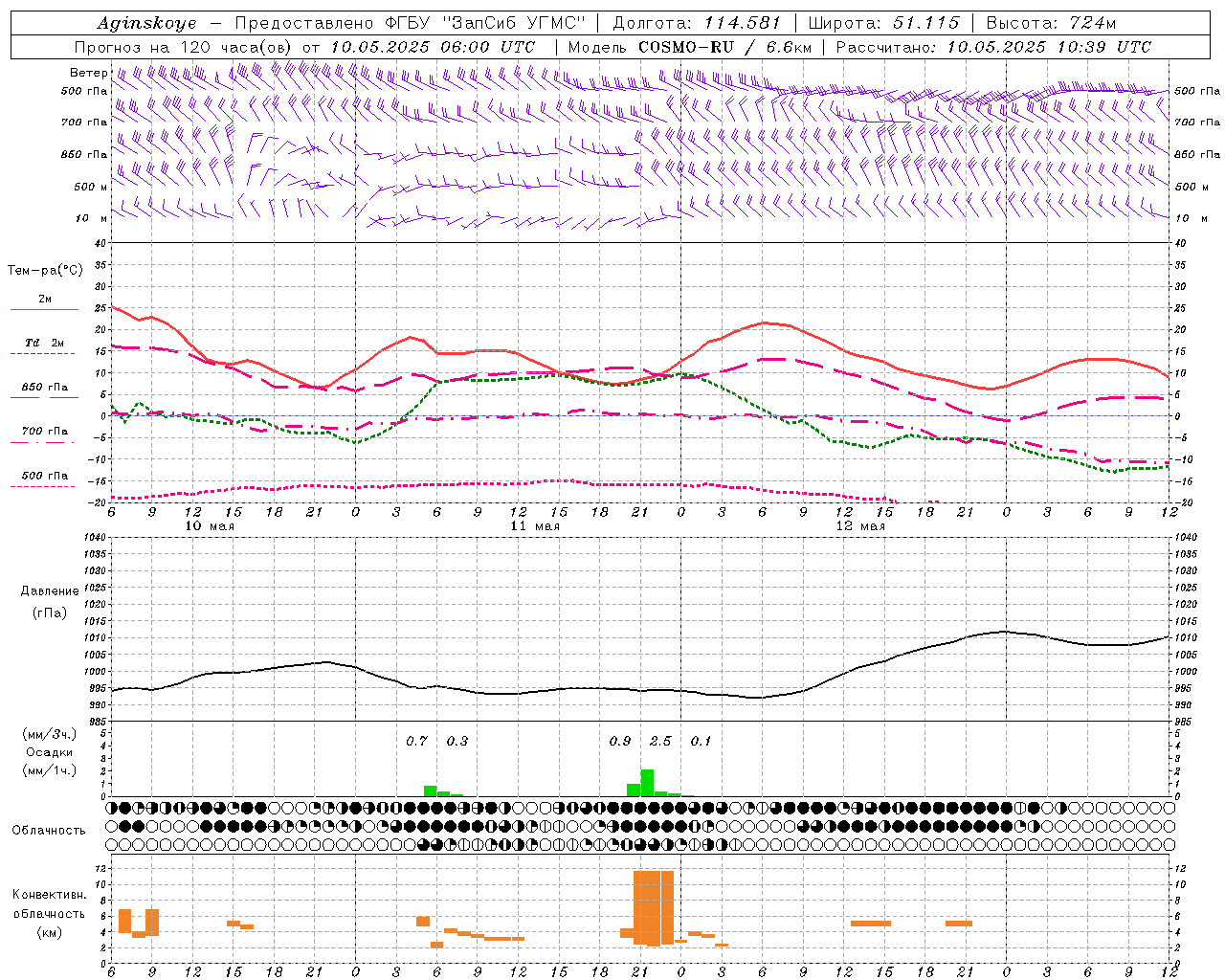Screen dimensions: 1225x980
Task: Click "Прогноз на 120 часа(ов)" in the header
Action: coord(184,47)
